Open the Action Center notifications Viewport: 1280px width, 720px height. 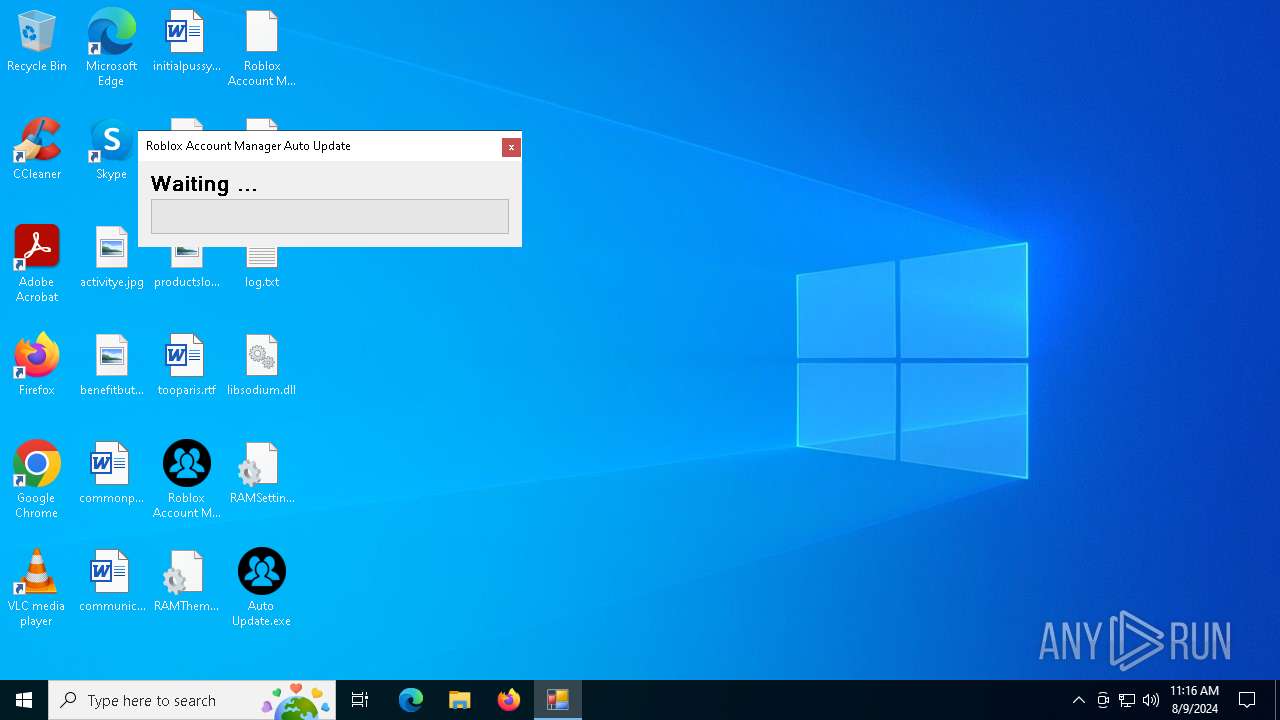point(1247,700)
